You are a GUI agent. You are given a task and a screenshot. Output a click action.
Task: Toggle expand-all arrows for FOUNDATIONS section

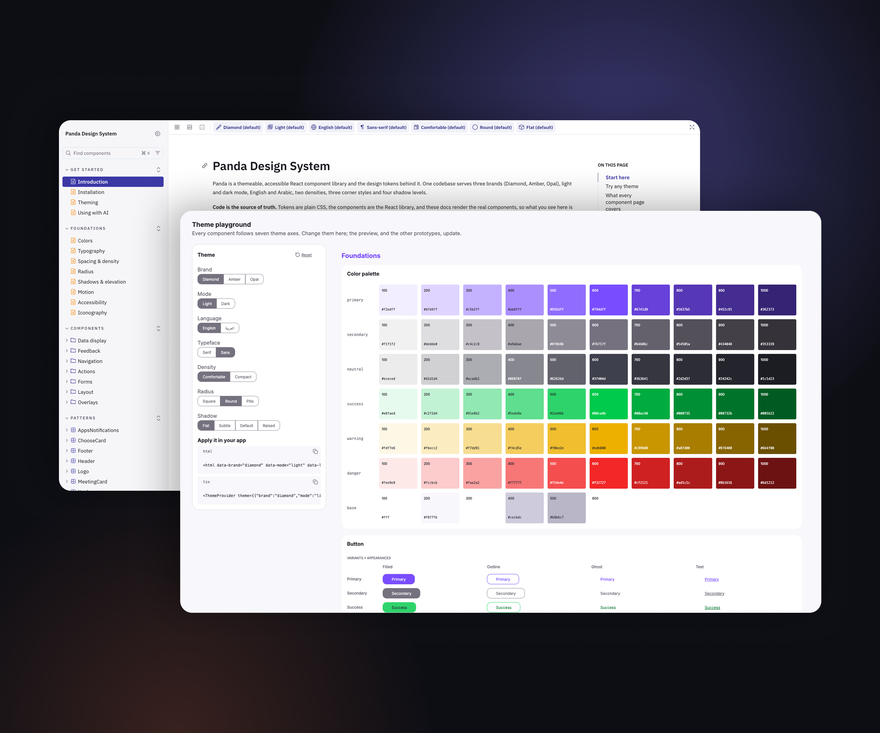click(x=158, y=228)
